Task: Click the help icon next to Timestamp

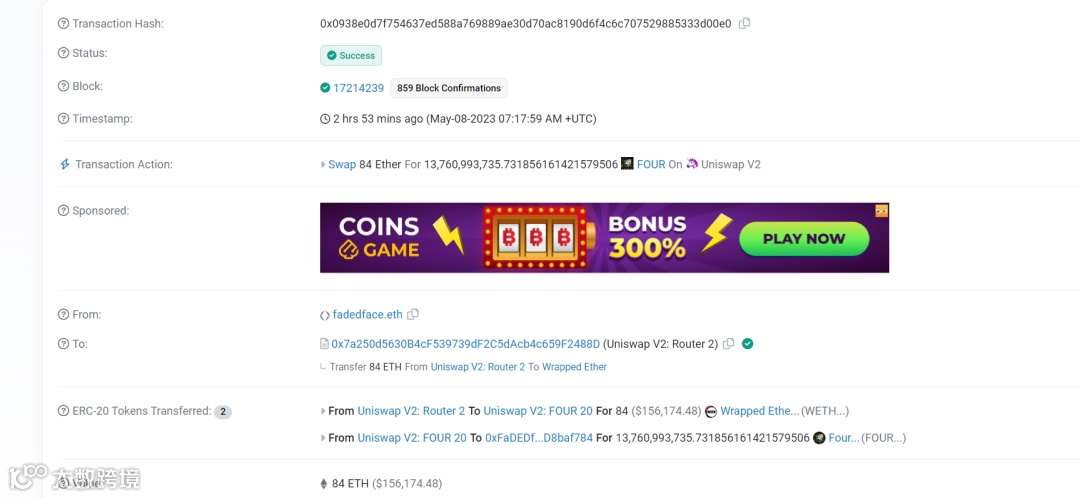Action: pos(64,118)
